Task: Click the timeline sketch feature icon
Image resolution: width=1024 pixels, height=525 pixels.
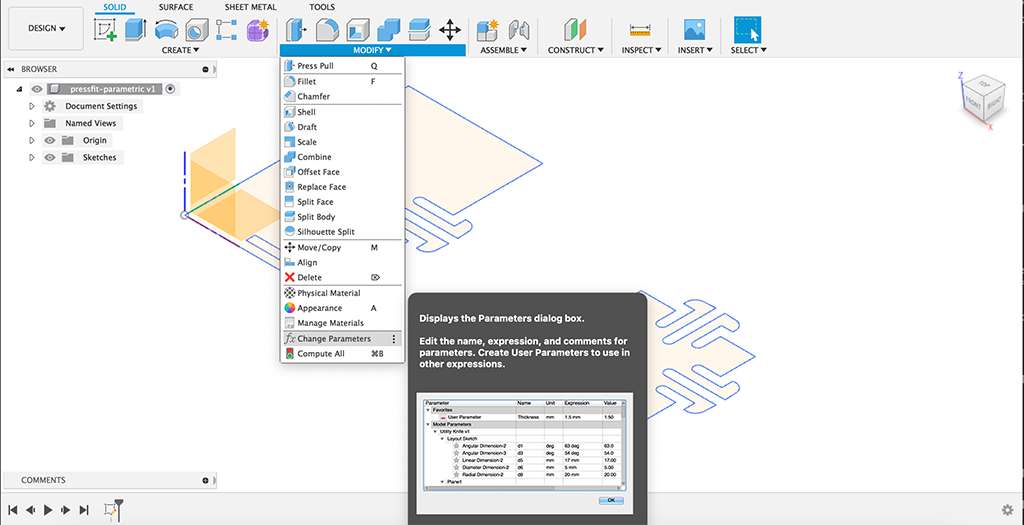Action: pyautogui.click(x=110, y=510)
